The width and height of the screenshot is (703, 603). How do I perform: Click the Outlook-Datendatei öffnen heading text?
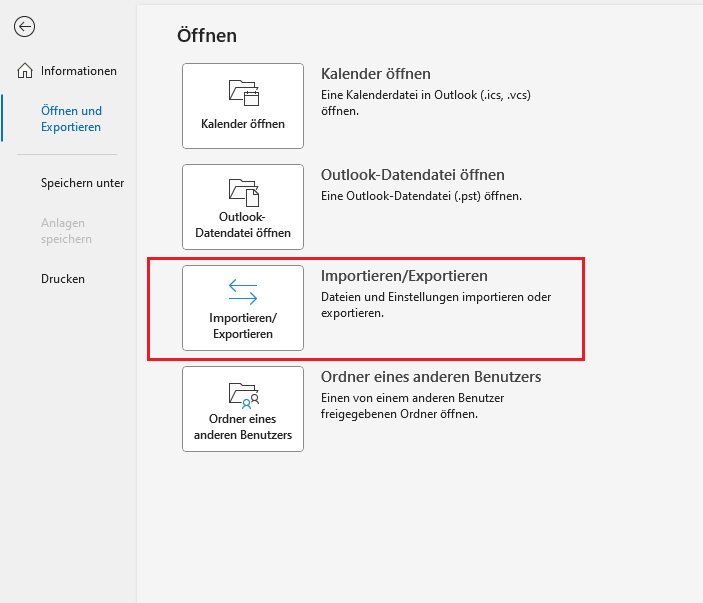point(412,175)
